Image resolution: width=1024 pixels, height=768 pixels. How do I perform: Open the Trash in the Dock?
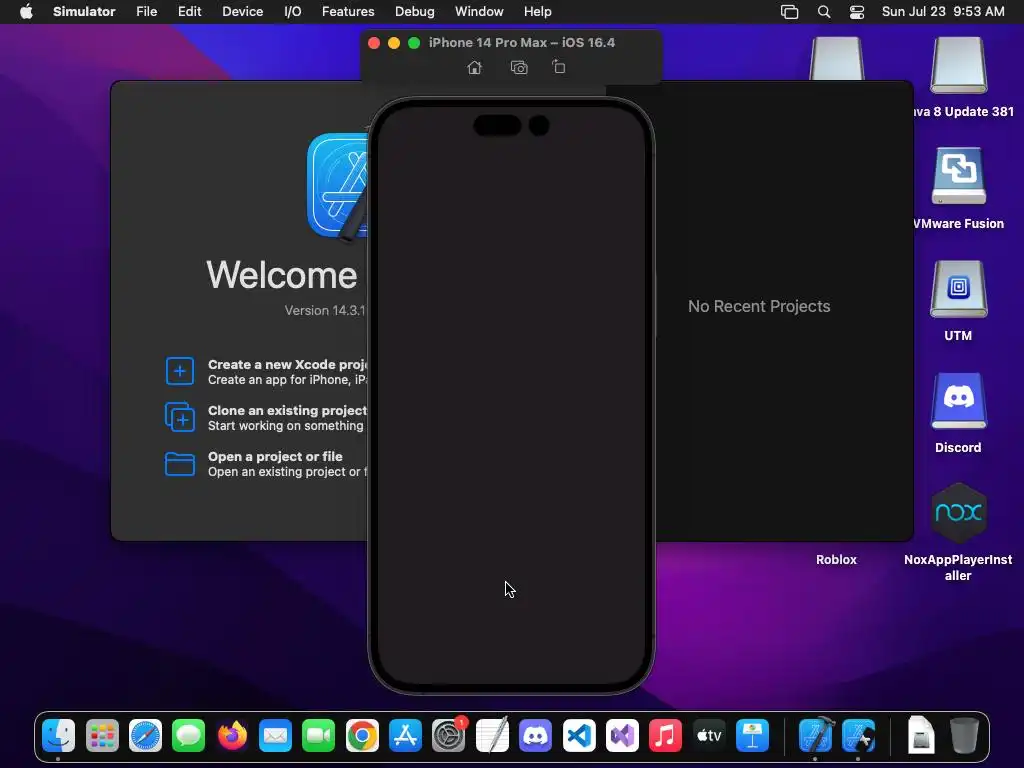[x=965, y=736]
